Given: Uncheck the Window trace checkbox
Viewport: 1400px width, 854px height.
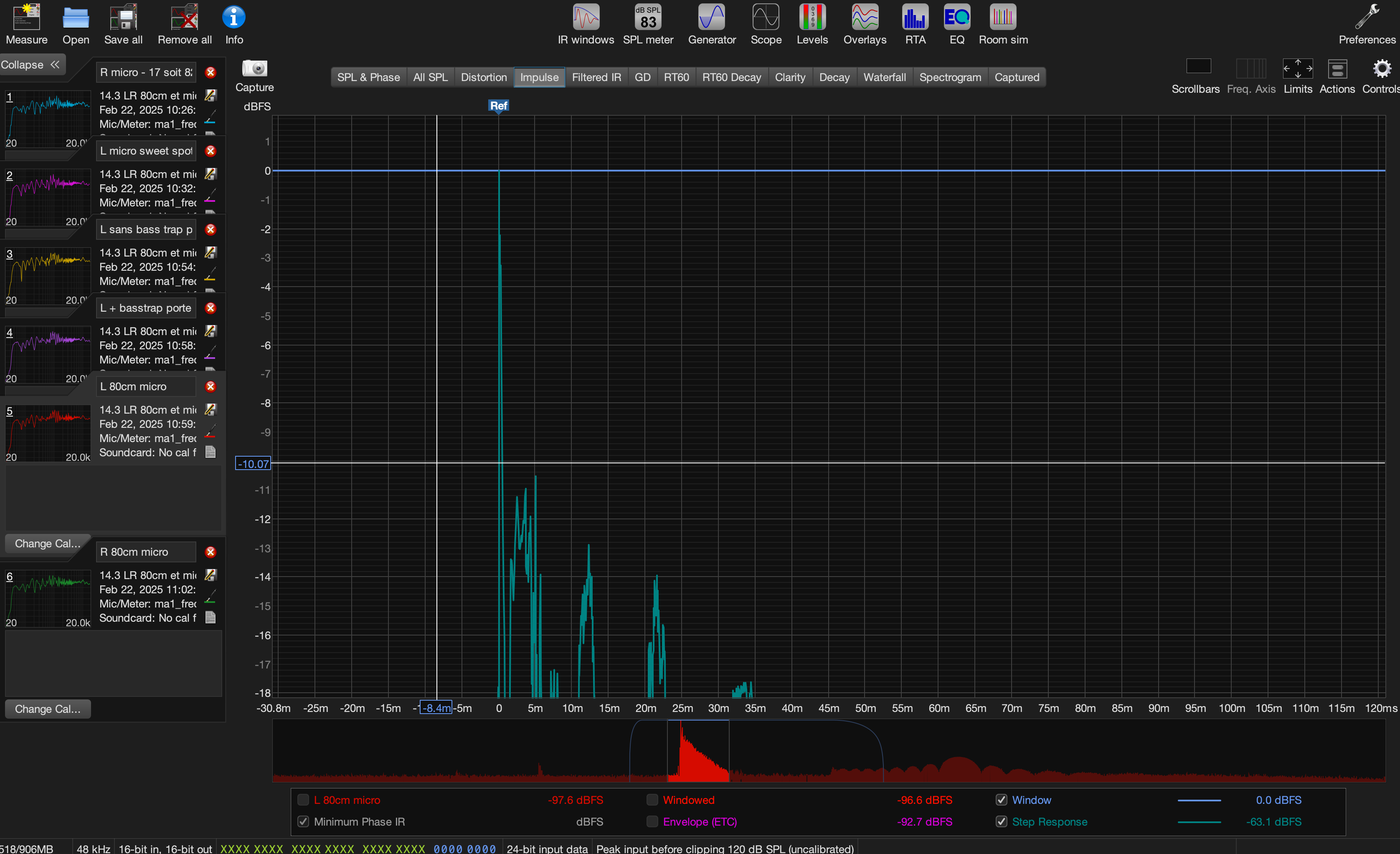Looking at the screenshot, I should (x=1001, y=800).
